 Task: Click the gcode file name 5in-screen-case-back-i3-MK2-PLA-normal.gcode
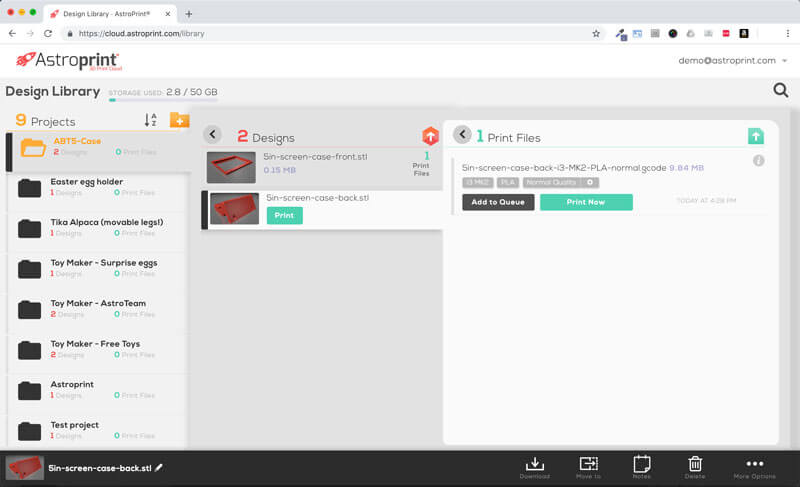564,168
